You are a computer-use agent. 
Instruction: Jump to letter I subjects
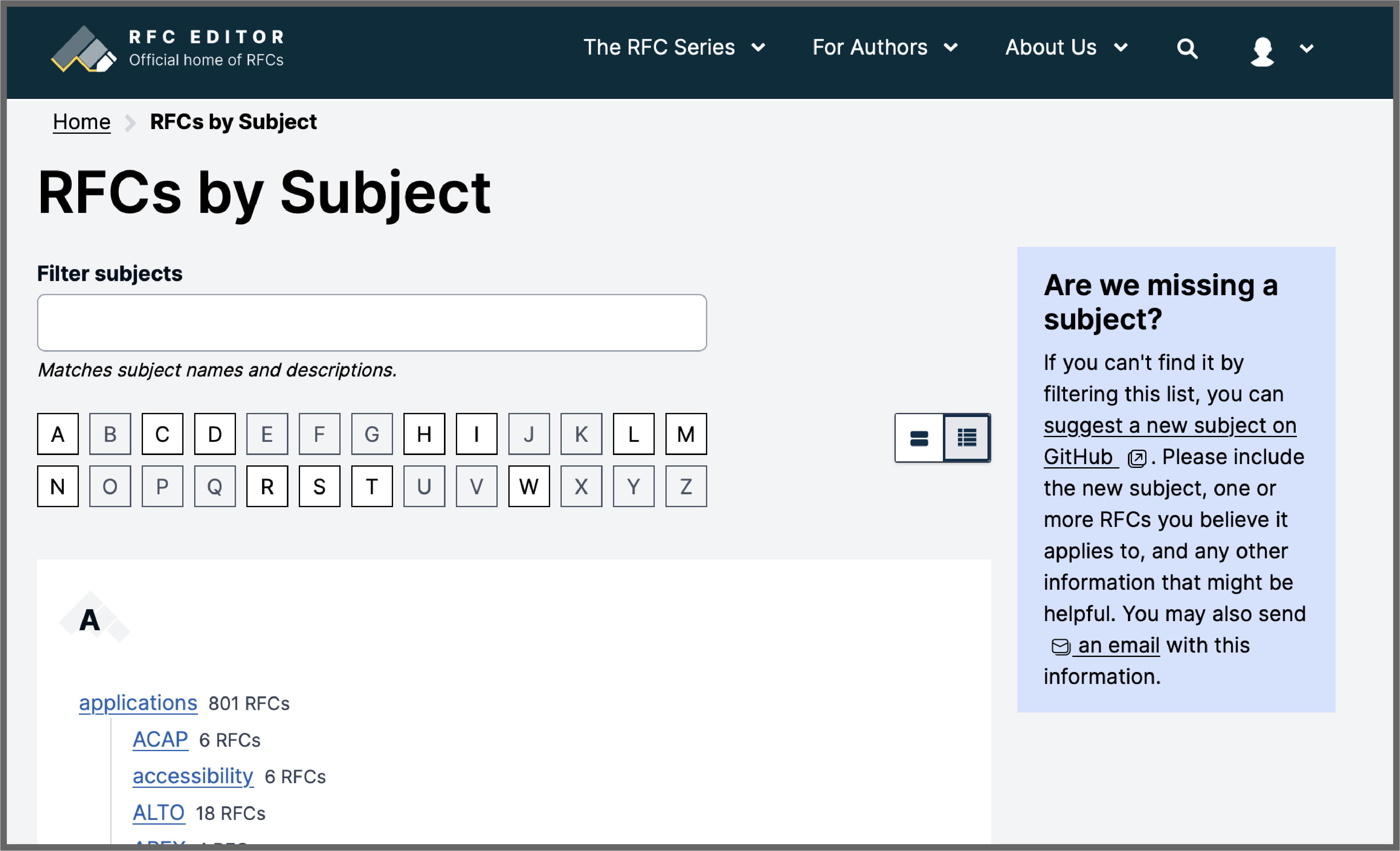click(477, 434)
